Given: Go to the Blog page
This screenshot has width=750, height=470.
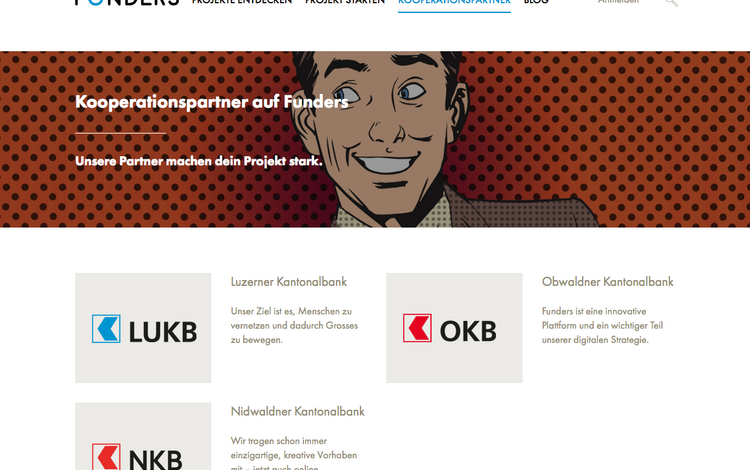Looking at the screenshot, I should pyautogui.click(x=536, y=2).
